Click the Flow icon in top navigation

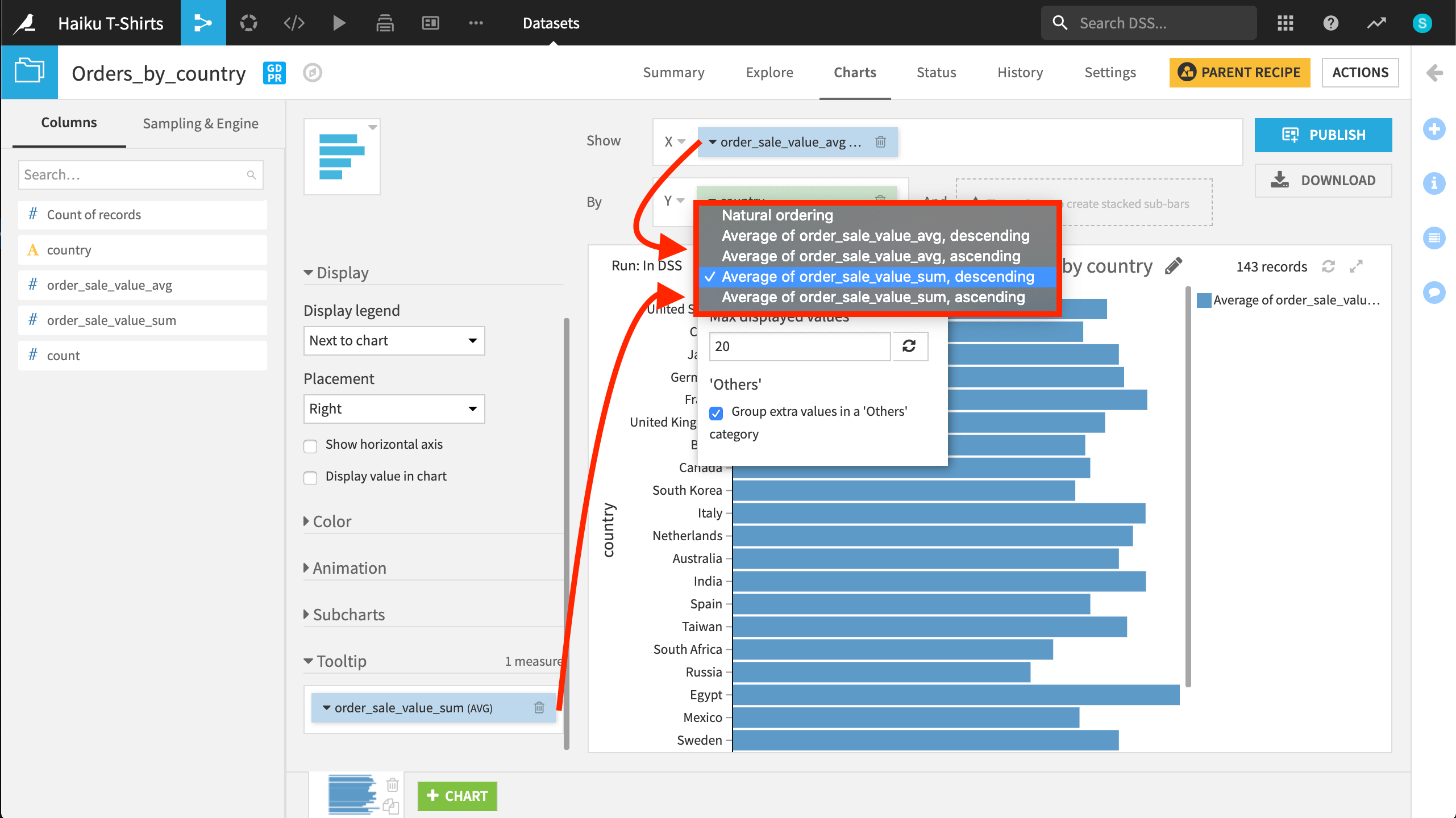(203, 23)
